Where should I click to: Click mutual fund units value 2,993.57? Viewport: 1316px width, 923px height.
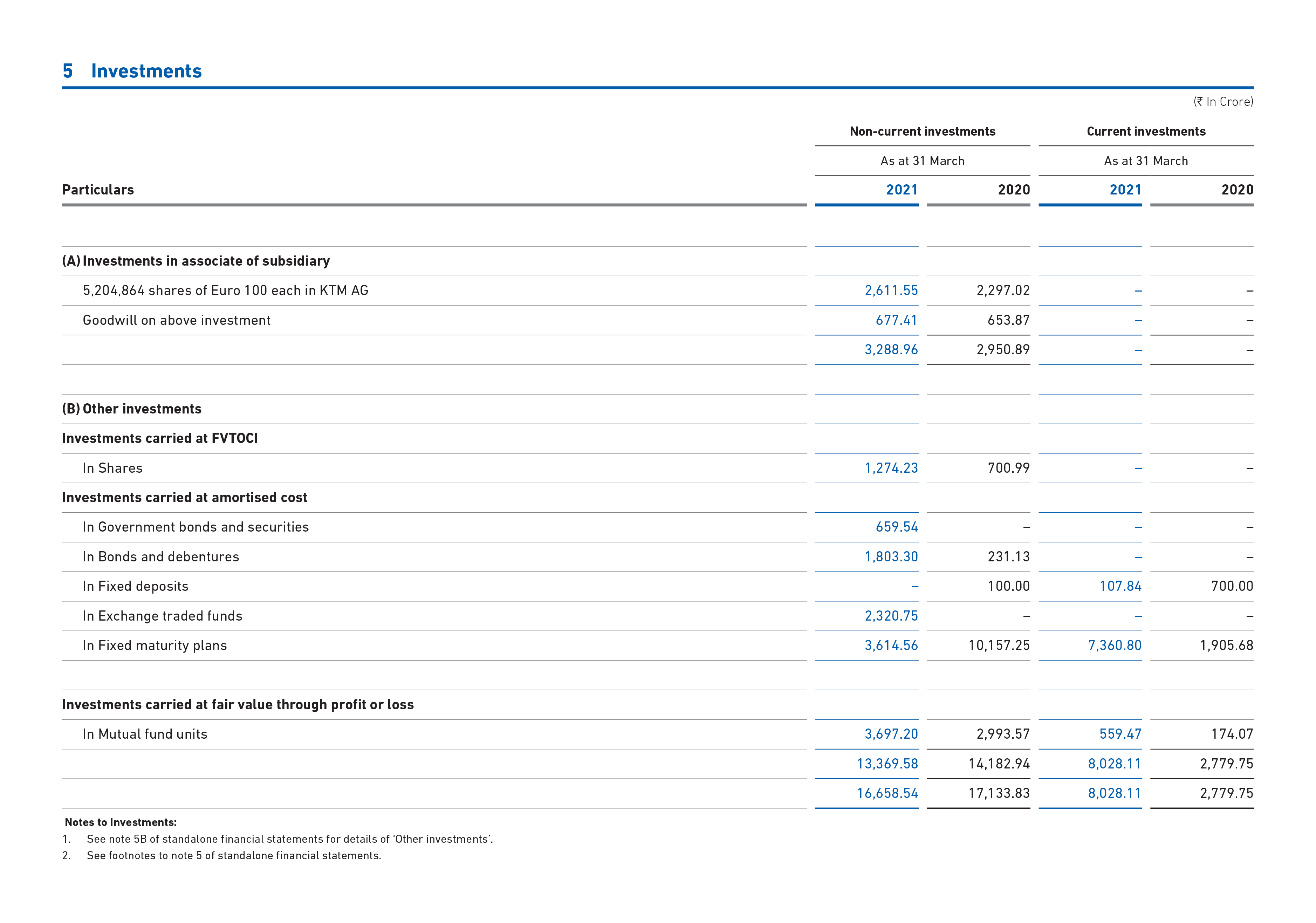[x=1003, y=734]
